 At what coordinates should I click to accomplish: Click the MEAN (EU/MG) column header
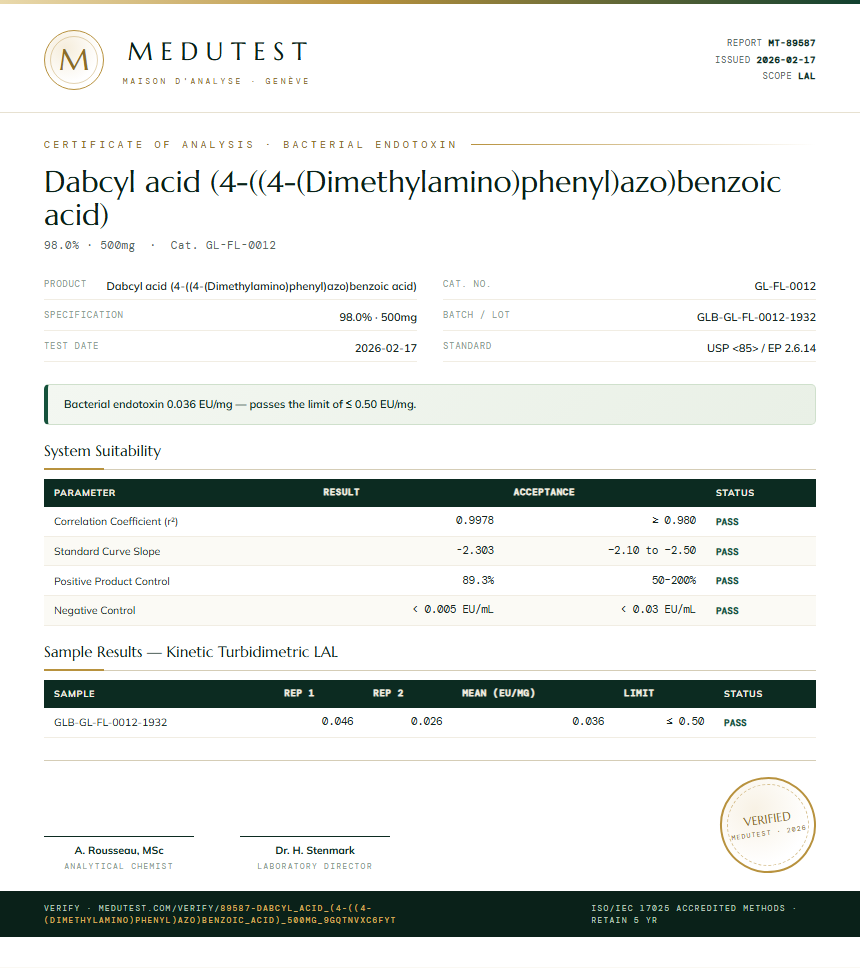pyautogui.click(x=498, y=693)
